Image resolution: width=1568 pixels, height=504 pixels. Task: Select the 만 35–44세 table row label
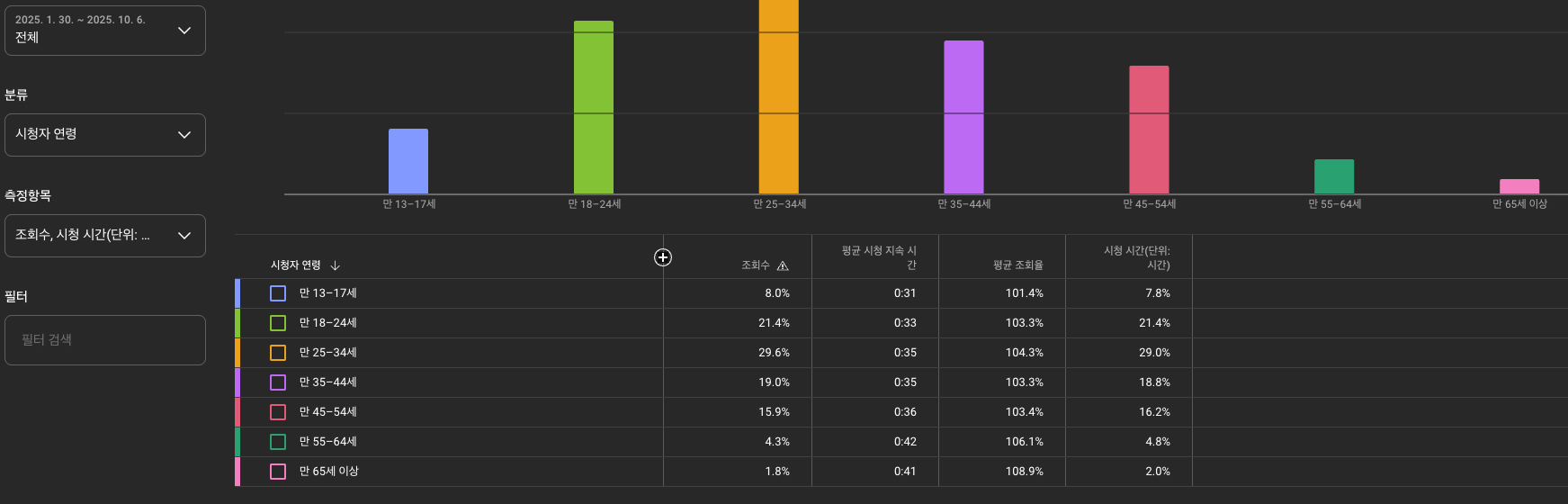click(x=327, y=382)
